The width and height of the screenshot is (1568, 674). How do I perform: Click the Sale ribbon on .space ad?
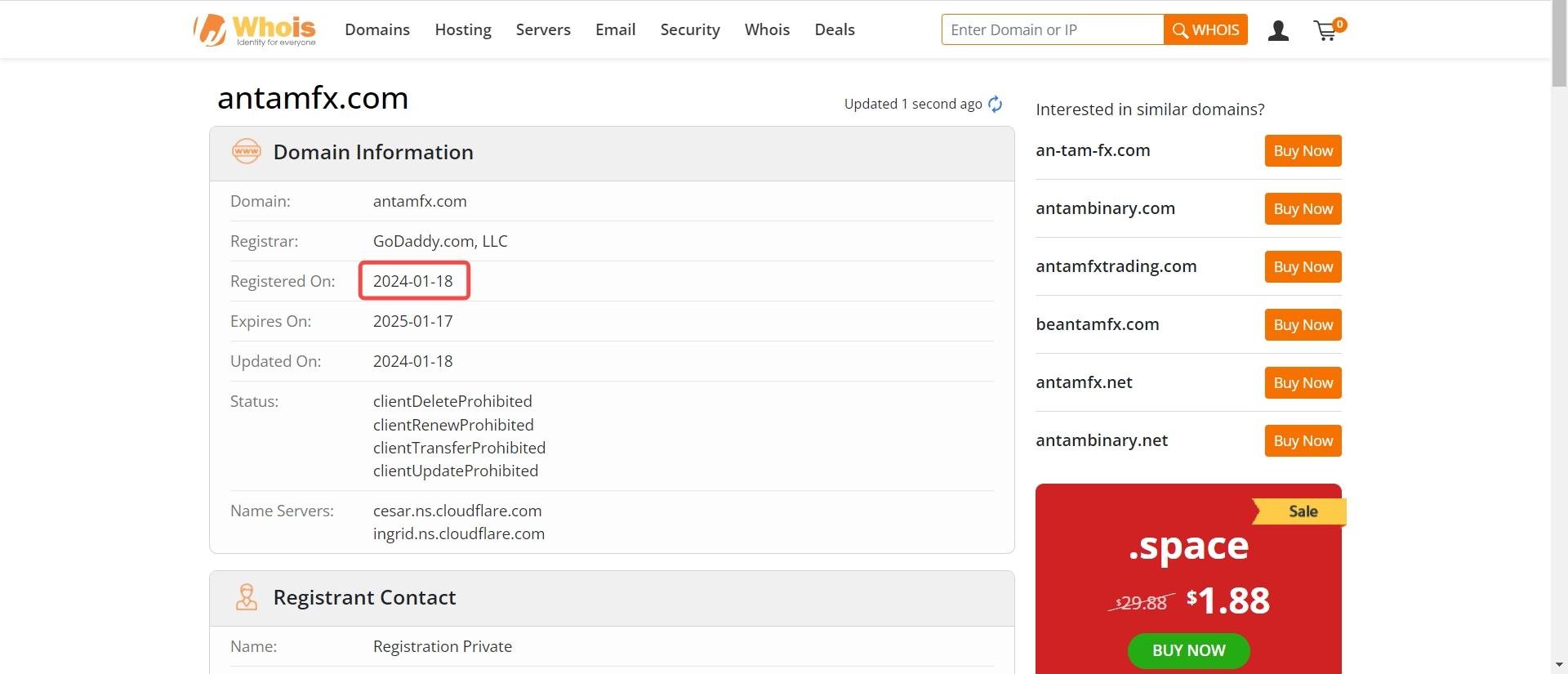coord(1300,511)
